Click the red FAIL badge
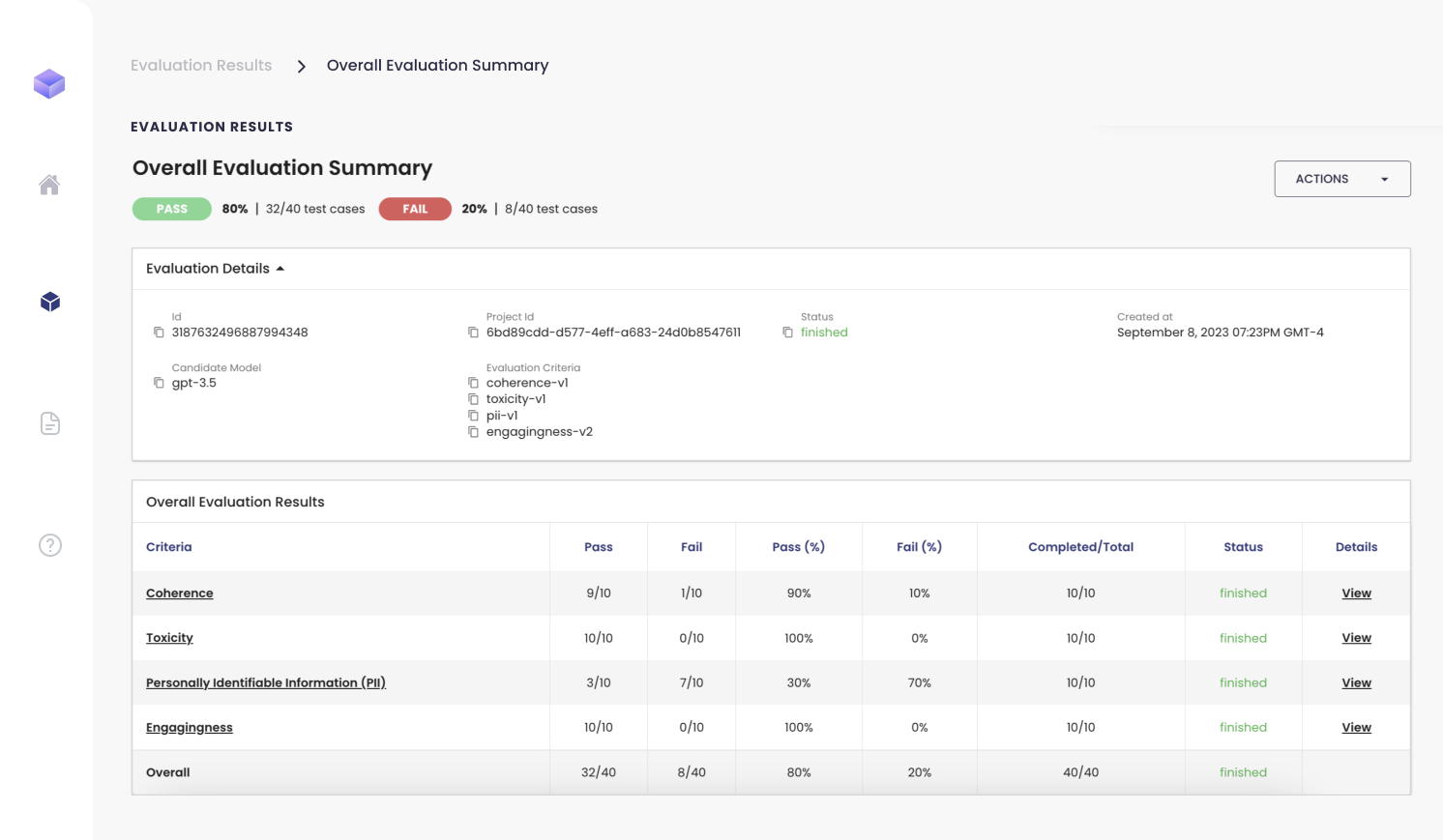 [x=415, y=209]
